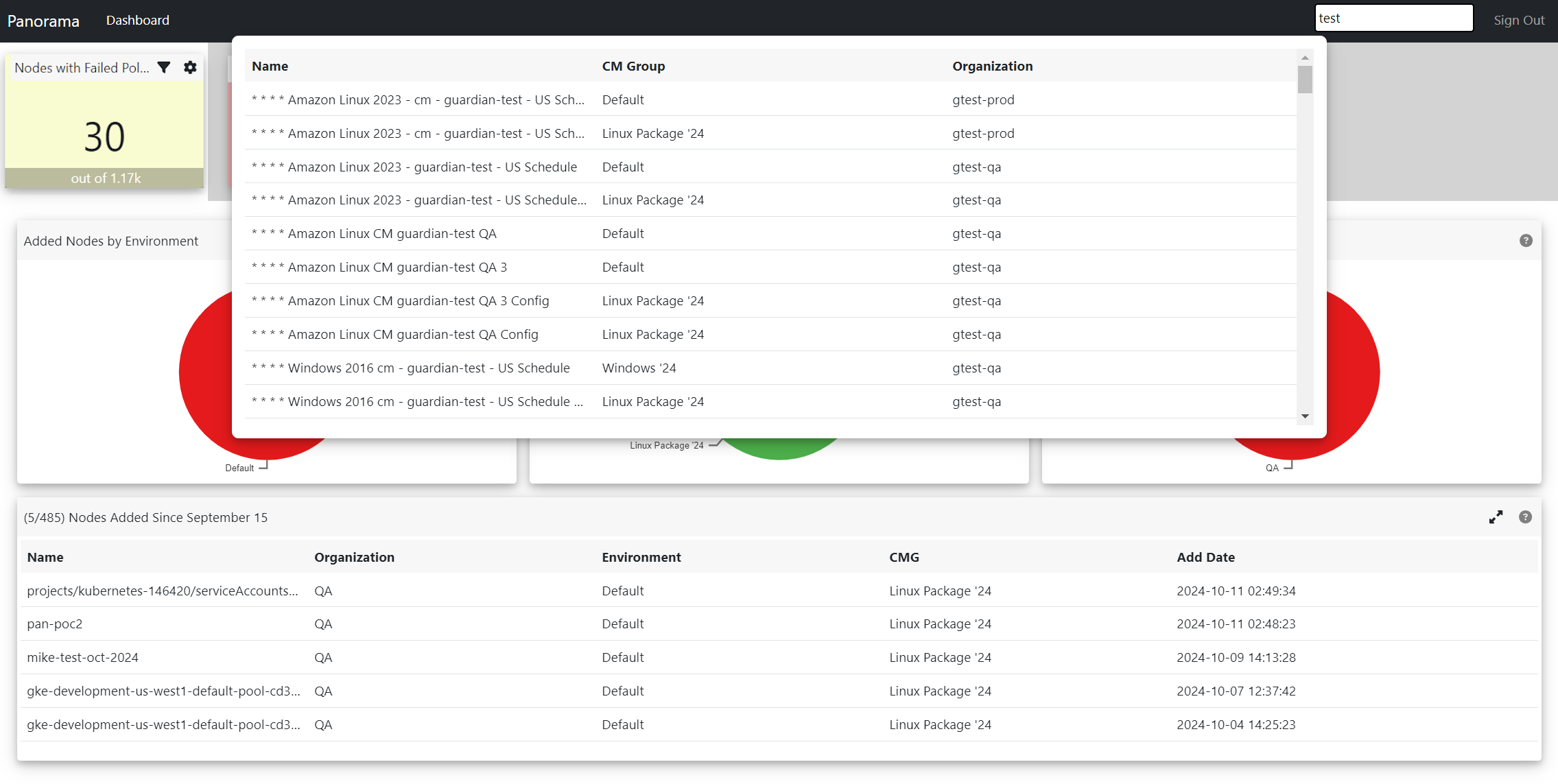Click add date '2024-10-09 14:13:28'

[x=1236, y=658]
